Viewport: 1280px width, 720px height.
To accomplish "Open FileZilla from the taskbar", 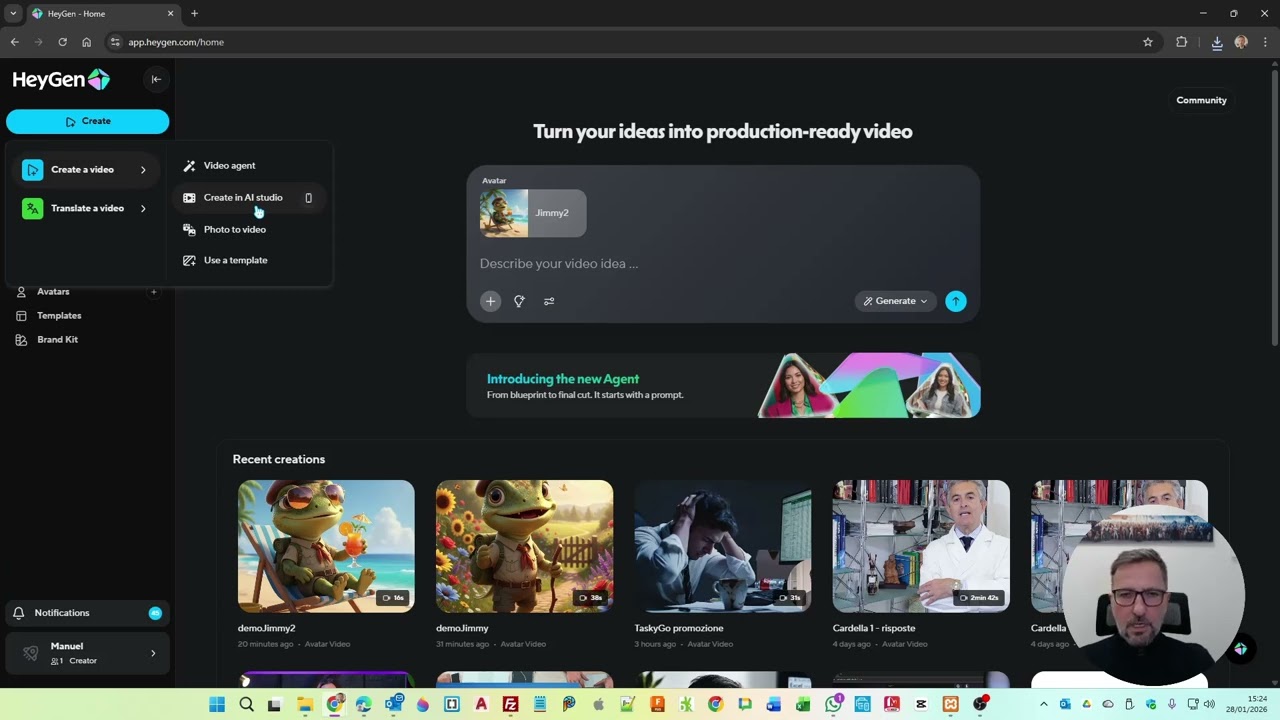I will click(x=510, y=705).
